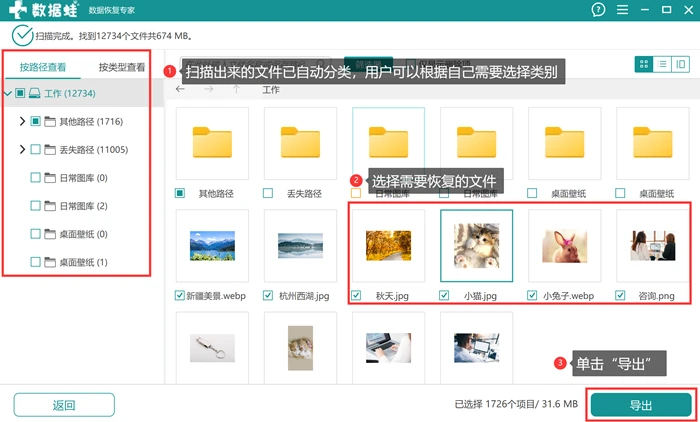
Task: Switch to grid thumbnail view icon
Action: click(644, 64)
